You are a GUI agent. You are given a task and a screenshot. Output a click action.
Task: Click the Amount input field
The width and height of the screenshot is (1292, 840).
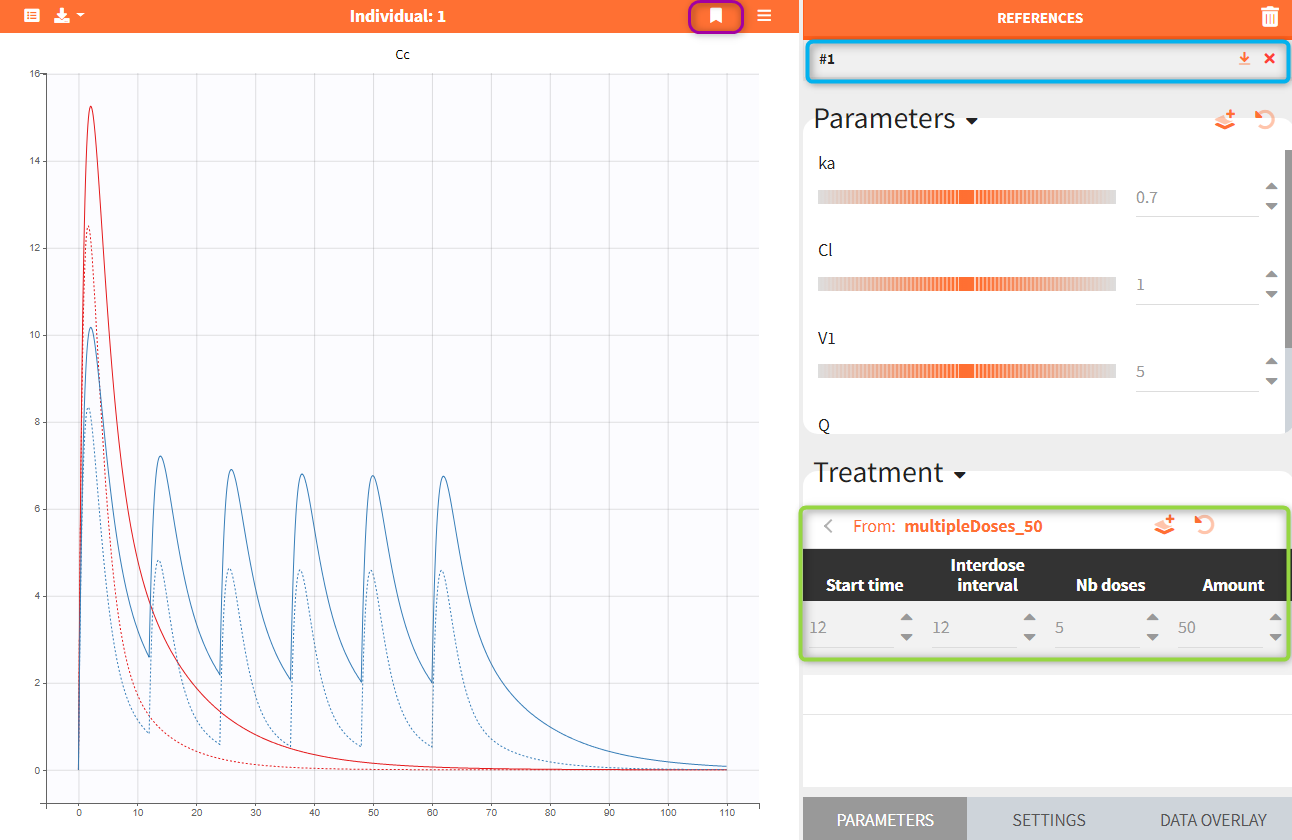(x=1218, y=628)
